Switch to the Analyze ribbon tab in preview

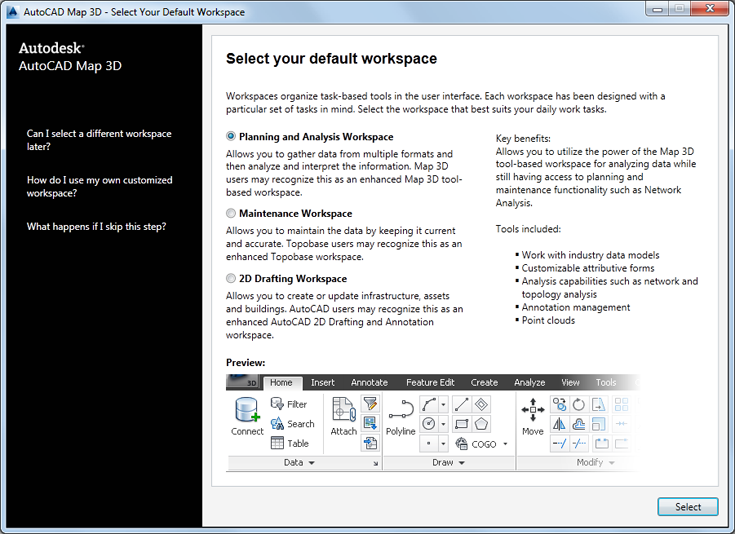point(530,383)
